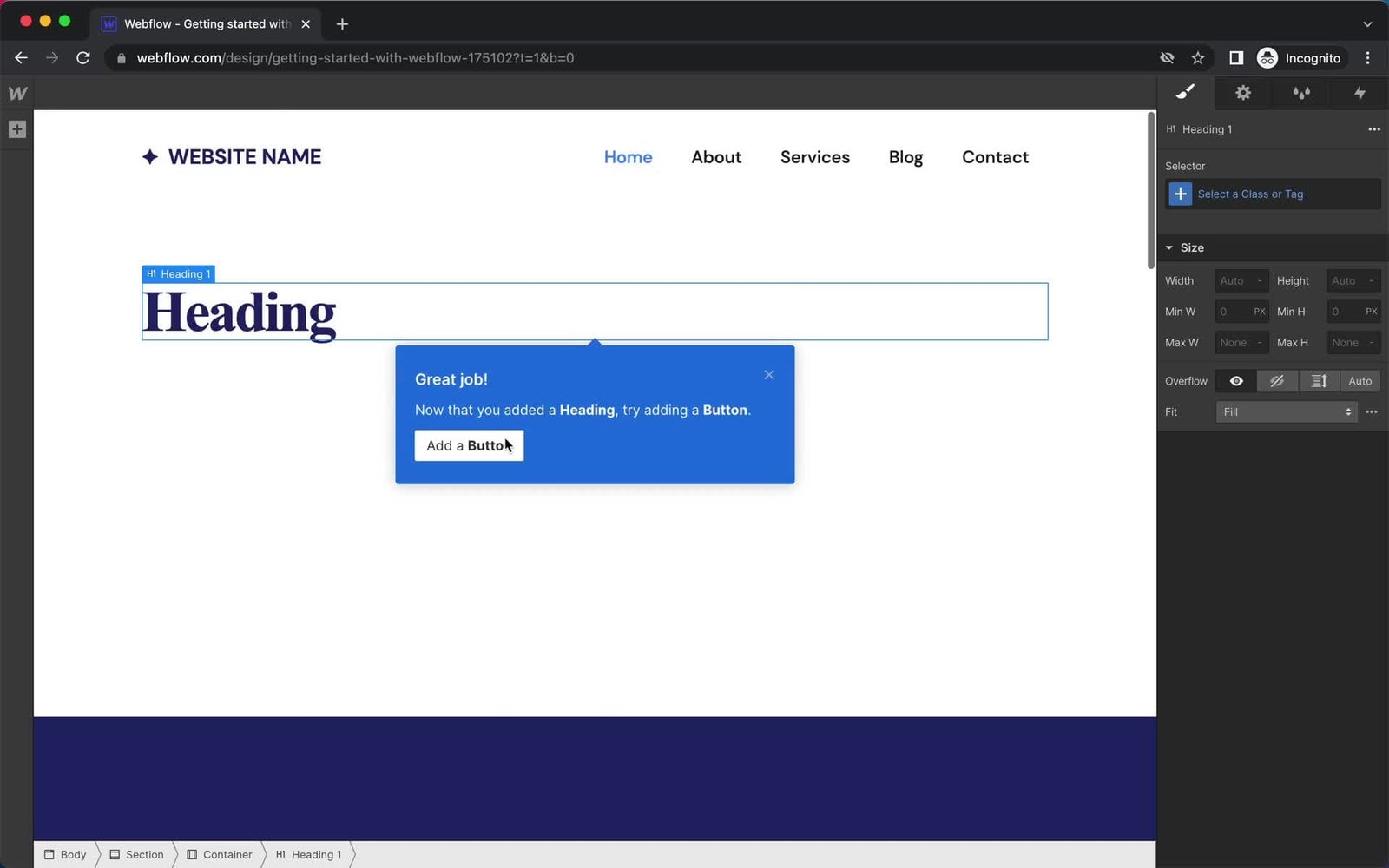Switch to the Services navigation item
1389x868 pixels.
pyautogui.click(x=814, y=157)
